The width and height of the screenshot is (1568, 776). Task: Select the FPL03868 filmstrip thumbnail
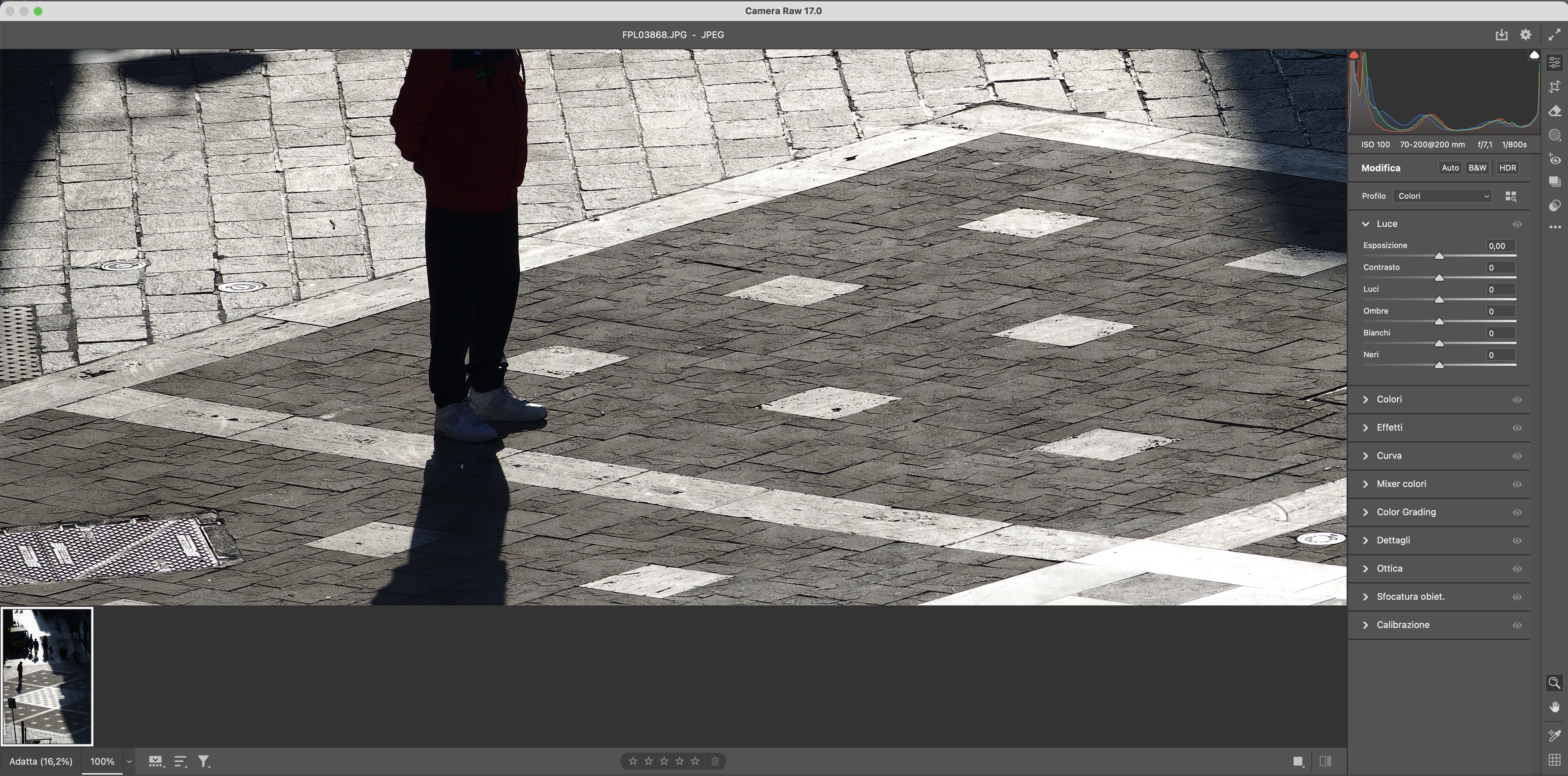(x=47, y=676)
